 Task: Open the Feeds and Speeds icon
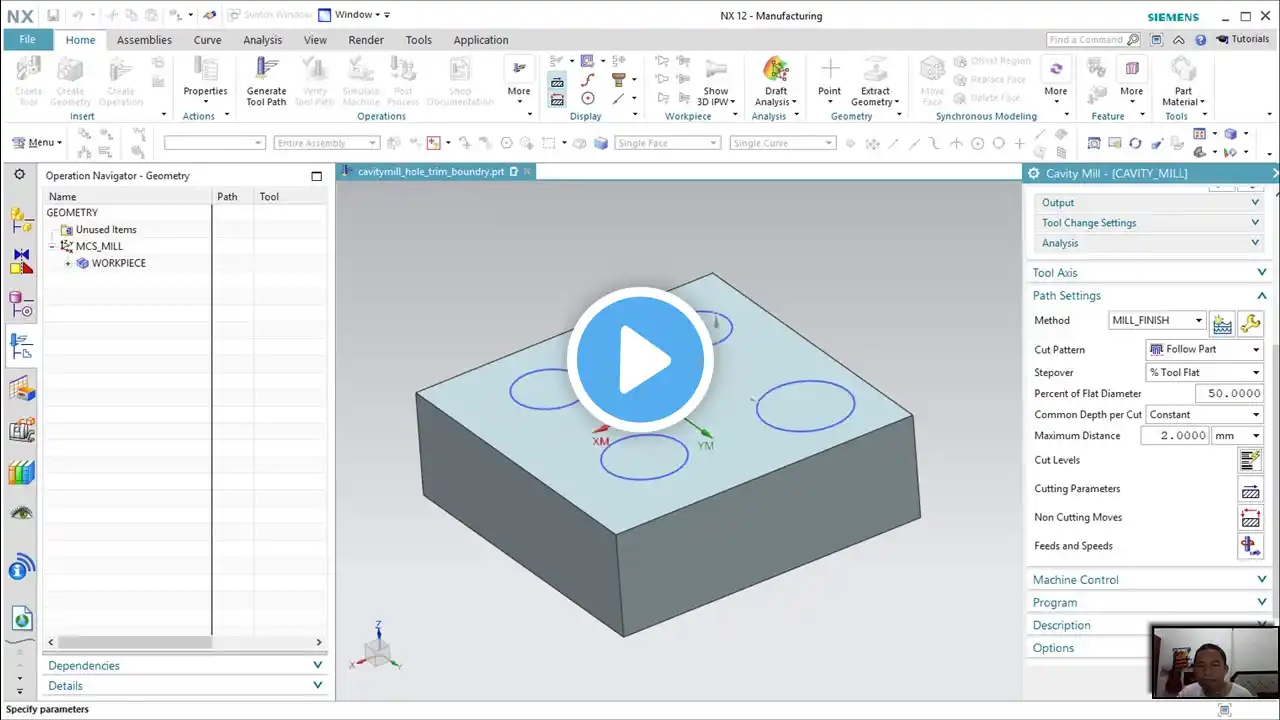coord(1250,546)
